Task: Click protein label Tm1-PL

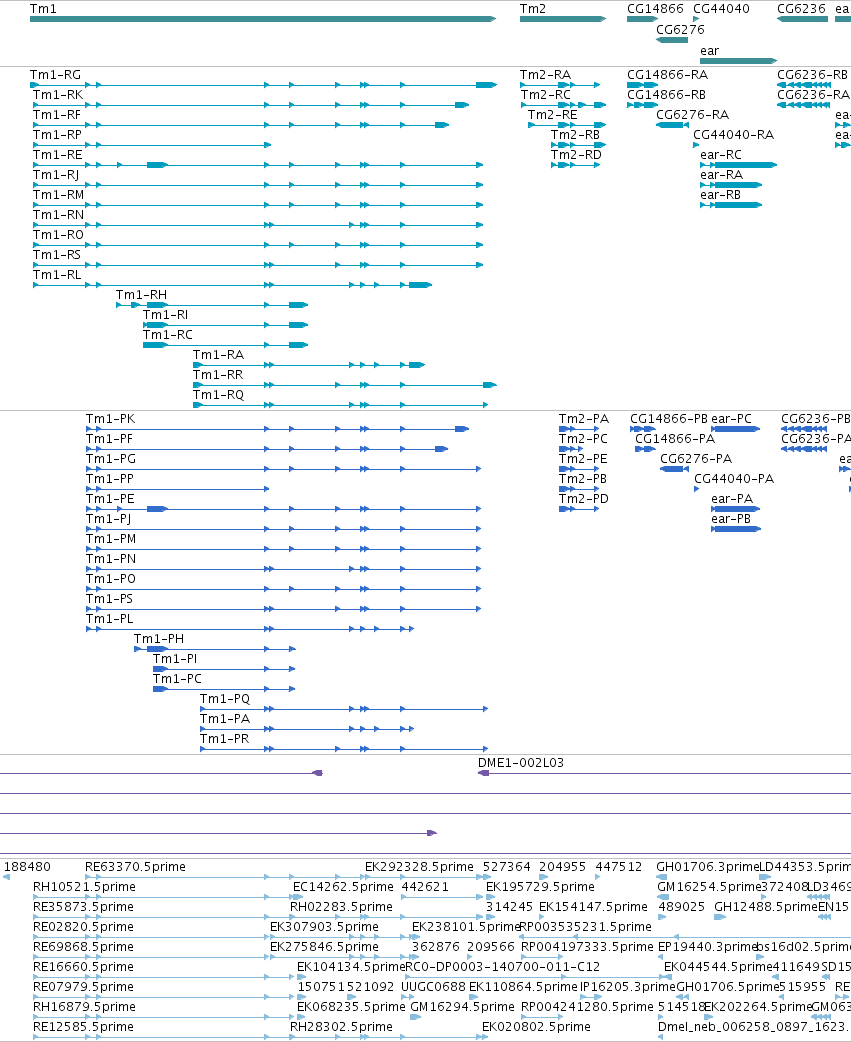Action: pyautogui.click(x=109, y=618)
